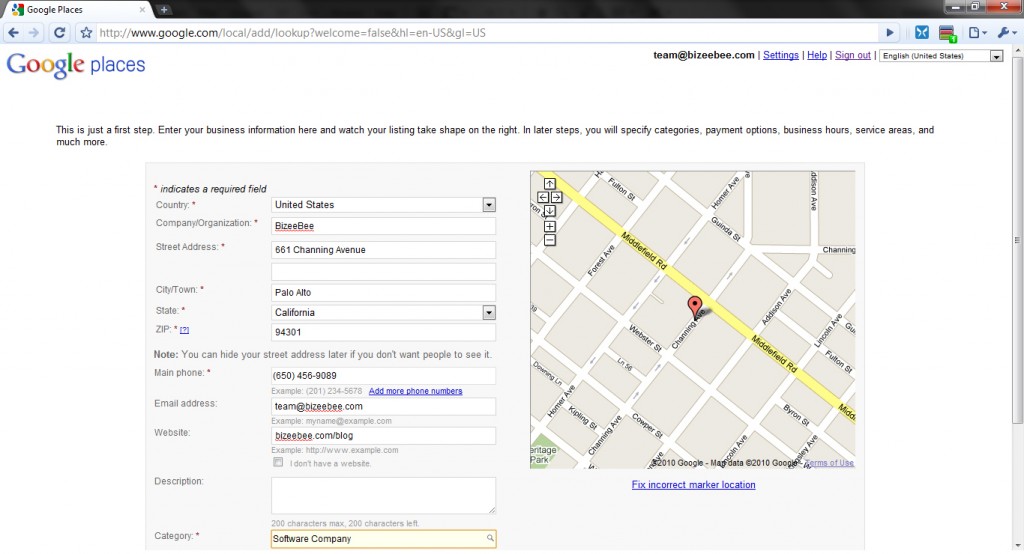Select the Google Places browser tab
Viewport: 1024px width, 554px height.
pos(77,10)
